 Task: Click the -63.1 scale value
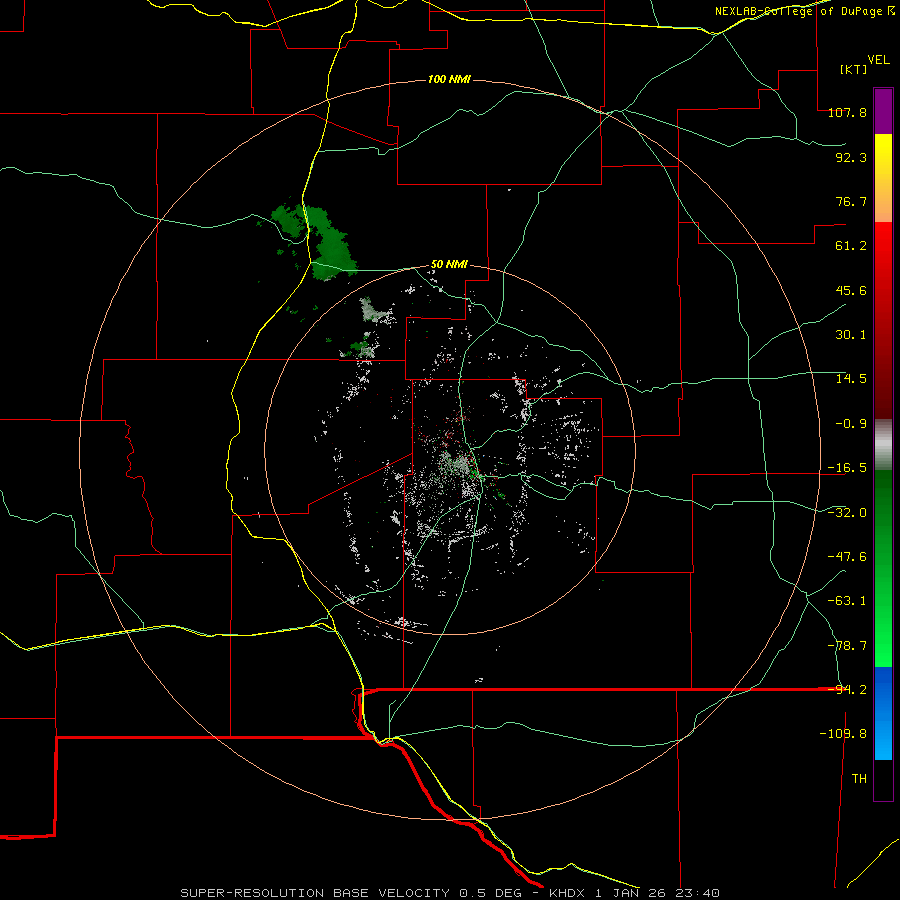(x=847, y=601)
